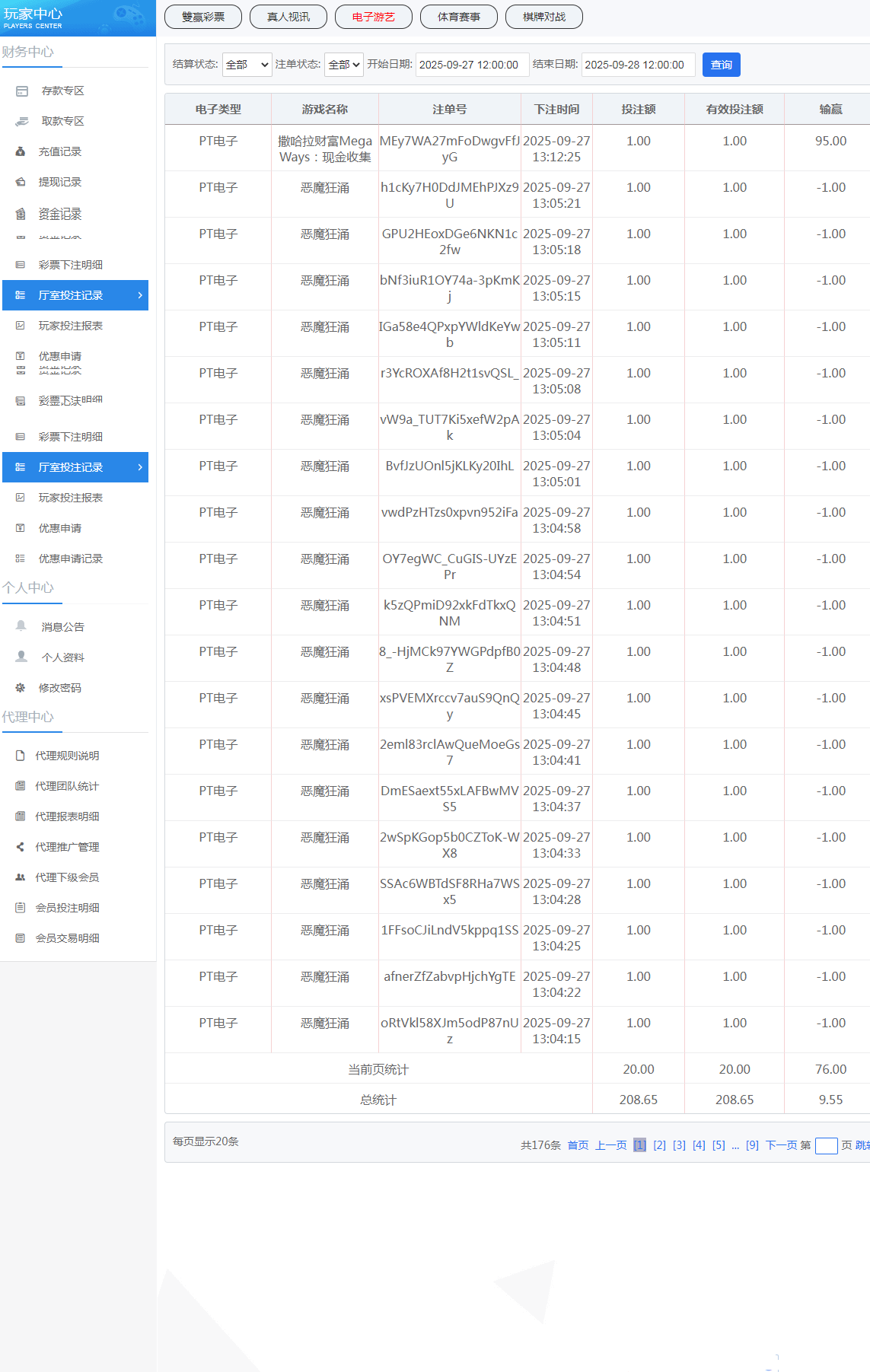
Task: Click the 修改密码 gear icon
Action: [x=21, y=688]
